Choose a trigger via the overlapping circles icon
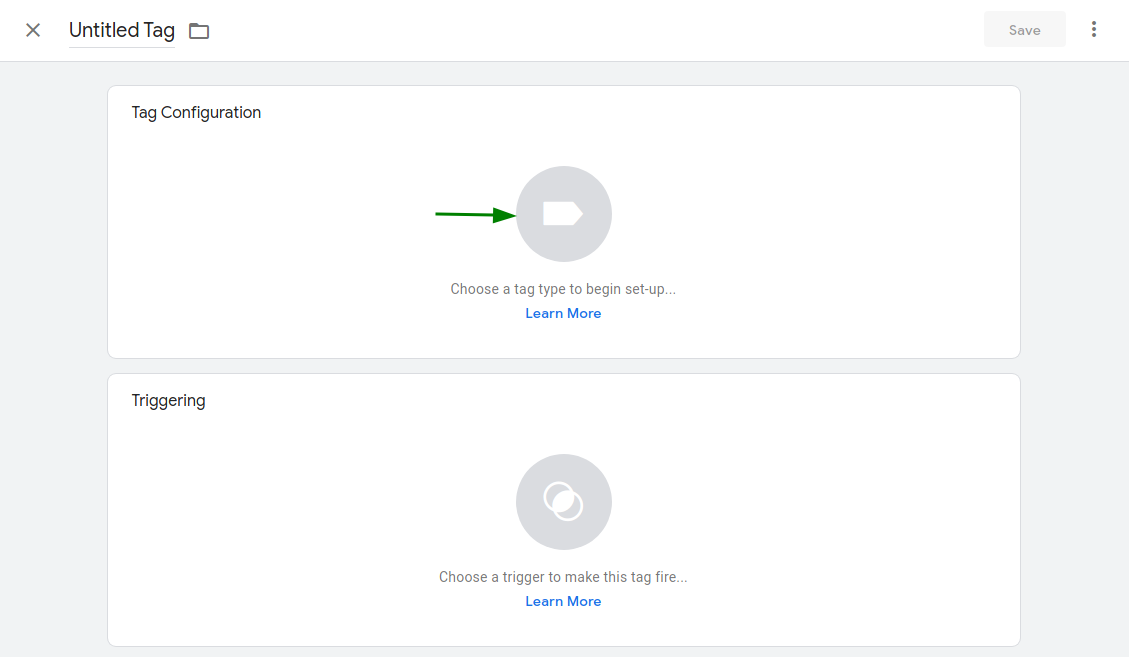 [x=564, y=501]
